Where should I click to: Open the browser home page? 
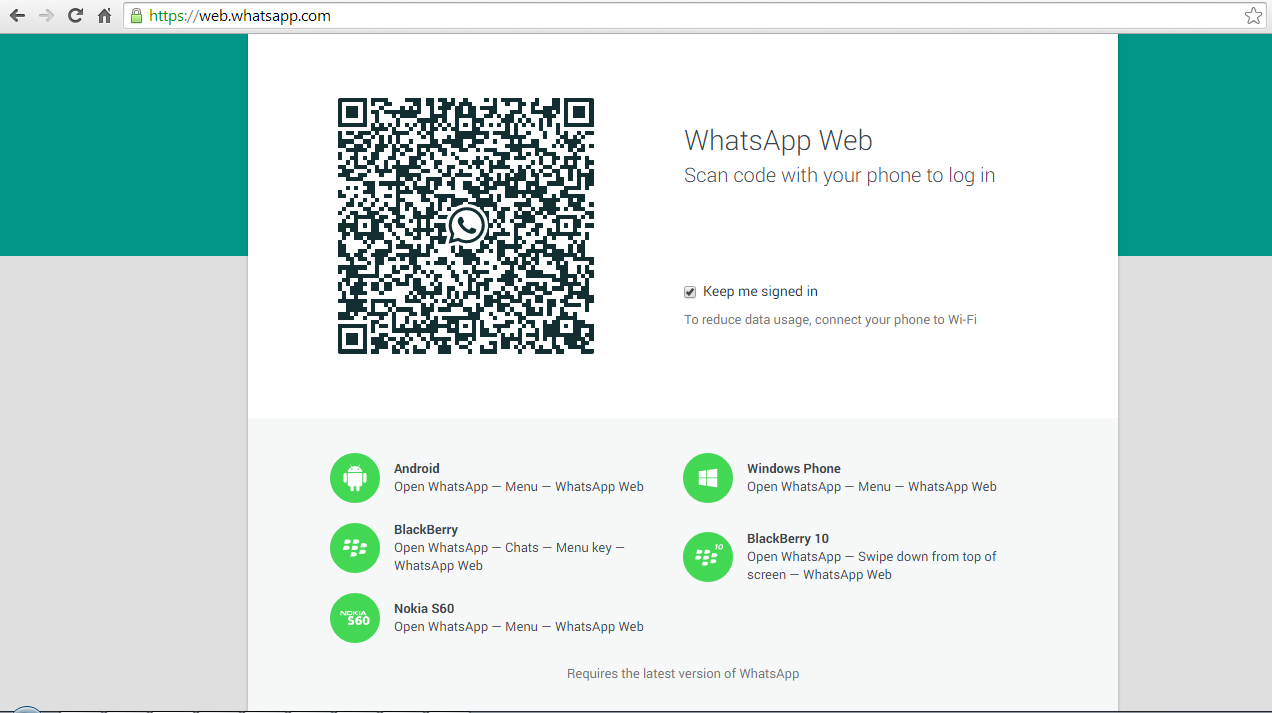click(104, 16)
